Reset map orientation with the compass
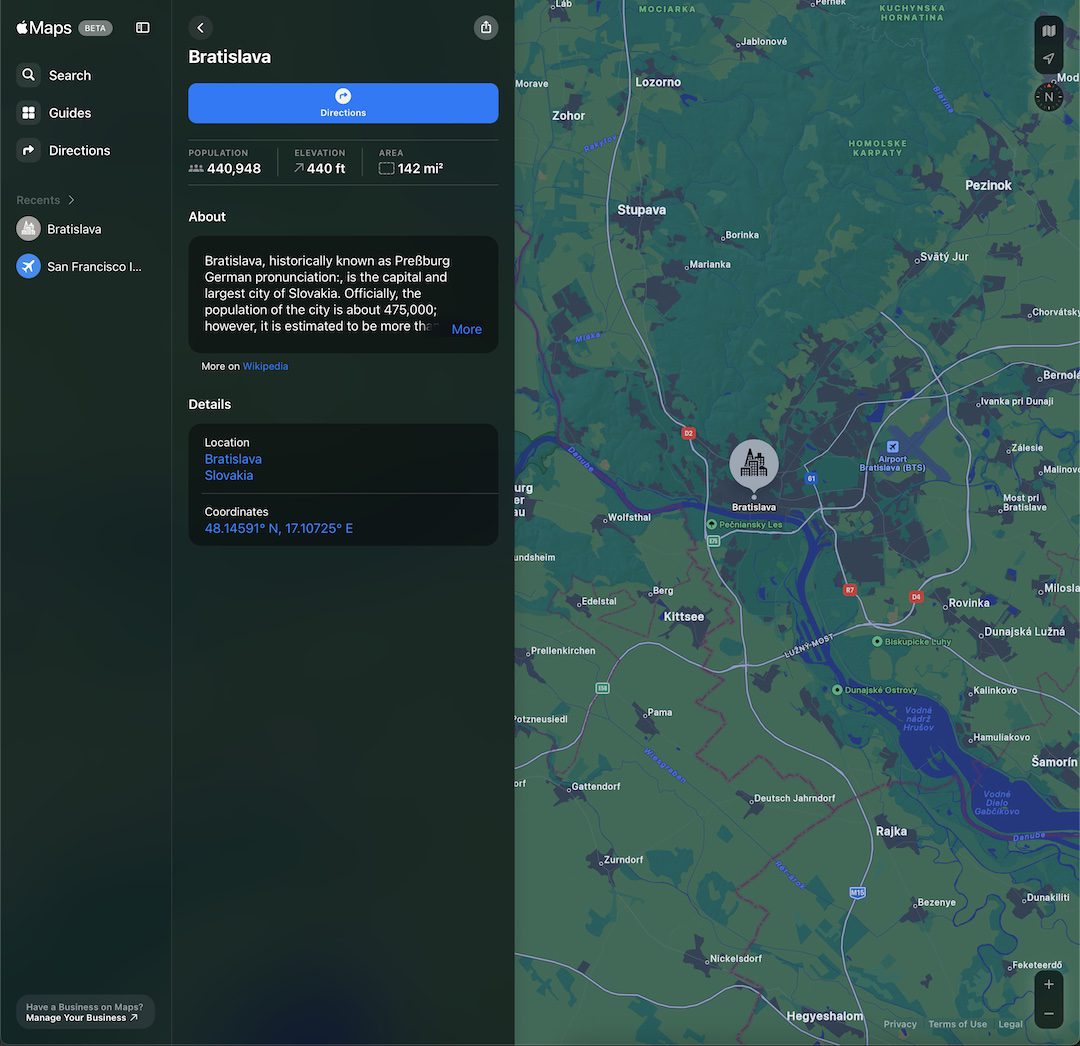Screen dimensions: 1080x1046 tap(1048, 96)
